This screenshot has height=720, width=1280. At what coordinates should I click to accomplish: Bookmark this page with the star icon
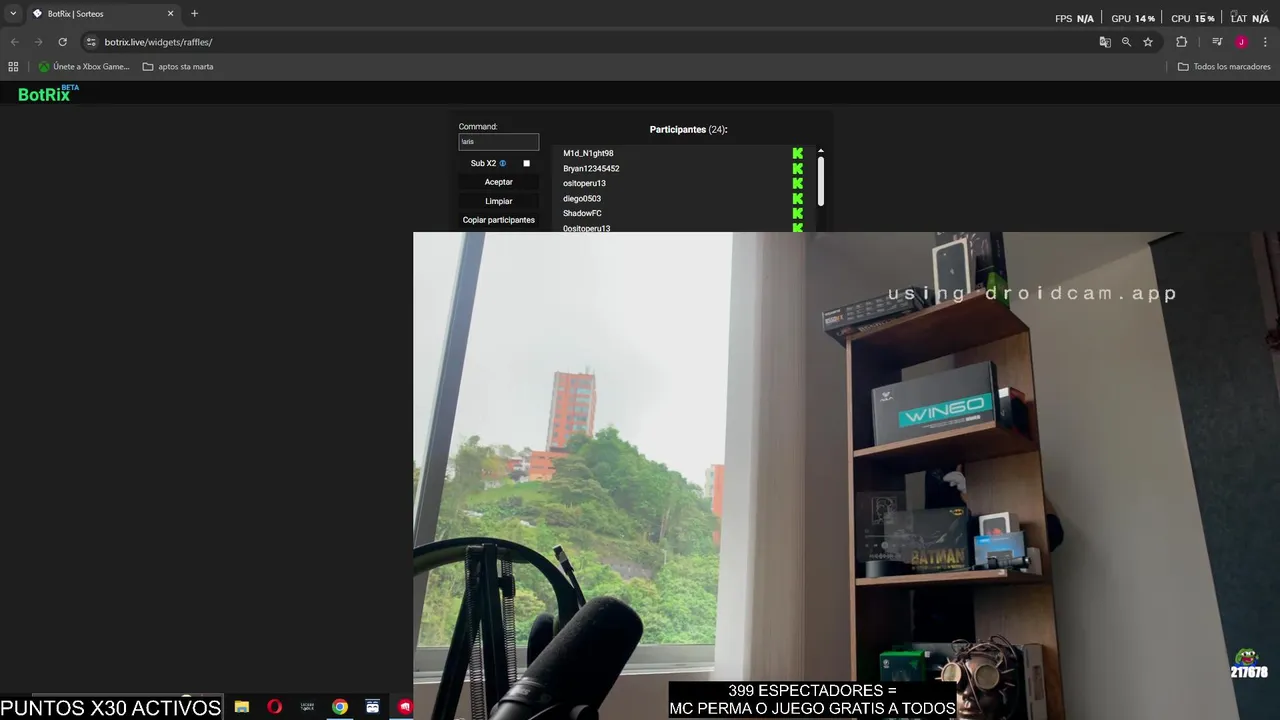tap(1148, 42)
